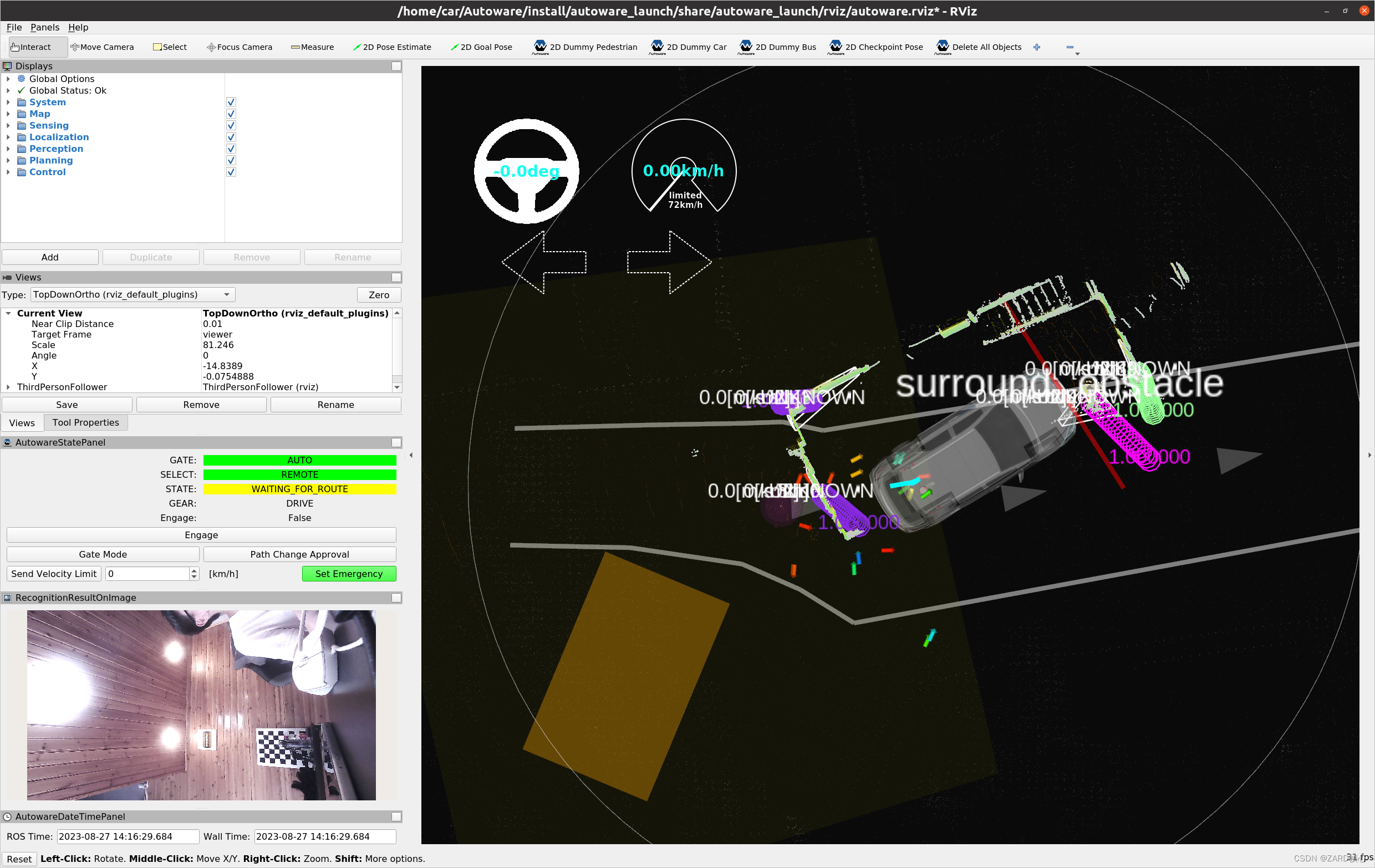Switch to the Tool Properties tab
This screenshot has height=868, width=1375.
tap(85, 422)
